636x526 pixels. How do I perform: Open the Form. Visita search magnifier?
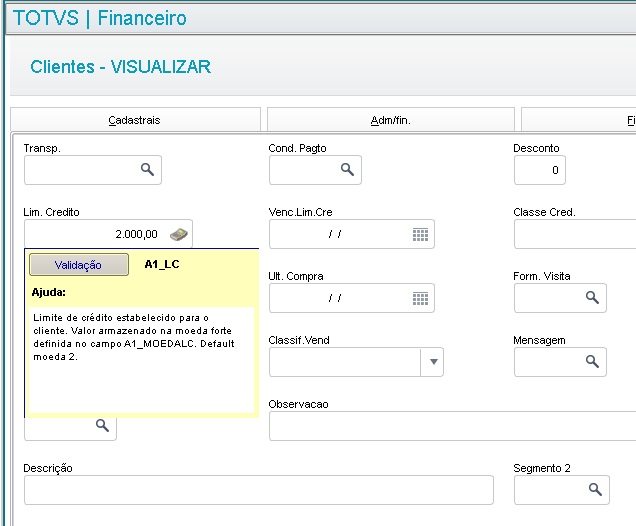(x=592, y=298)
